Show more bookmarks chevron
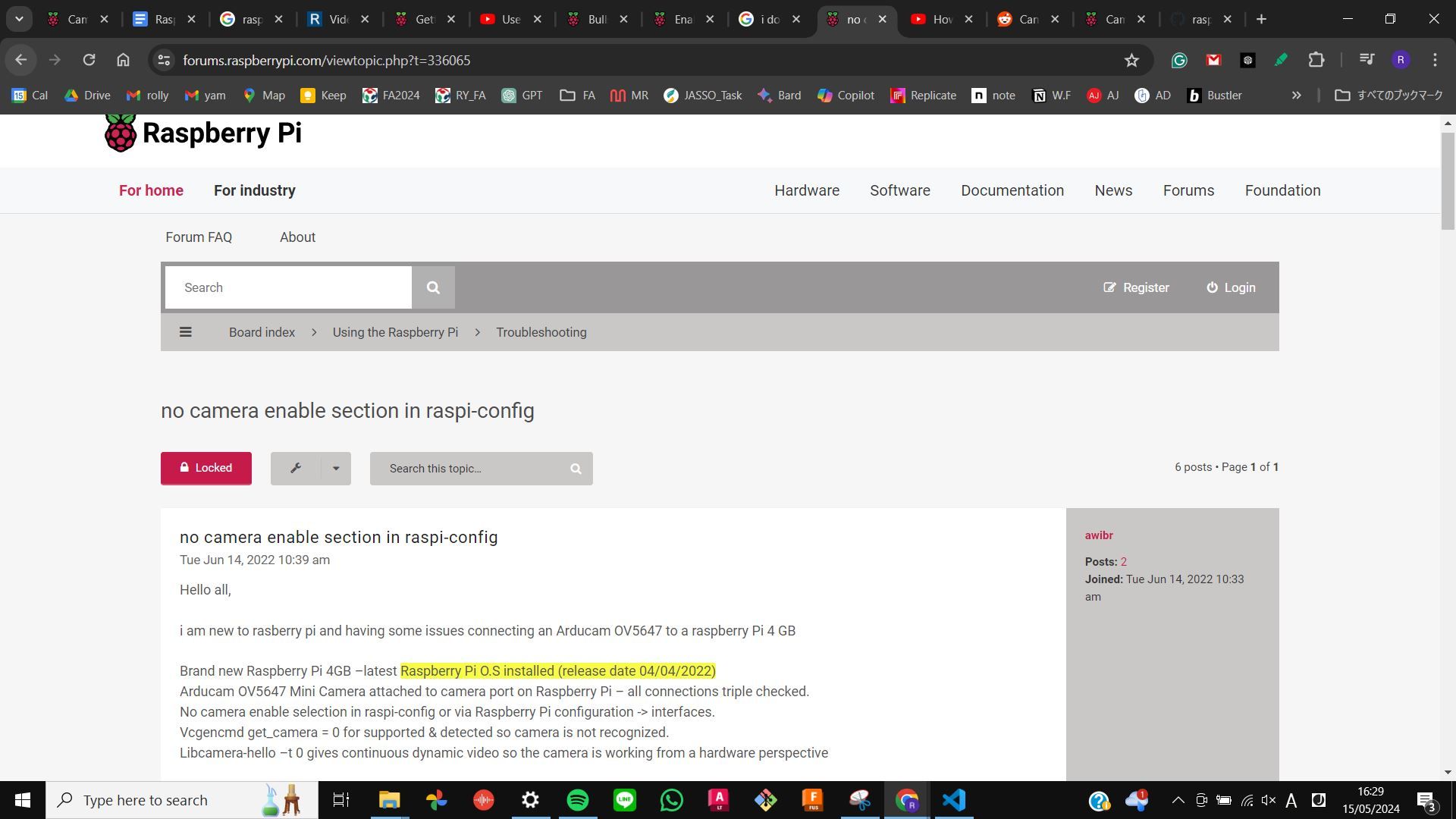This screenshot has width=1456, height=819. click(x=1296, y=96)
